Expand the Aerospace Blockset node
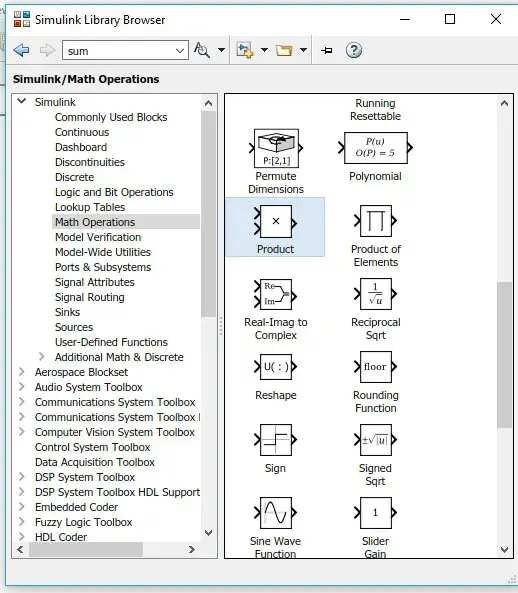The height and width of the screenshot is (593, 518). click(x=22, y=372)
